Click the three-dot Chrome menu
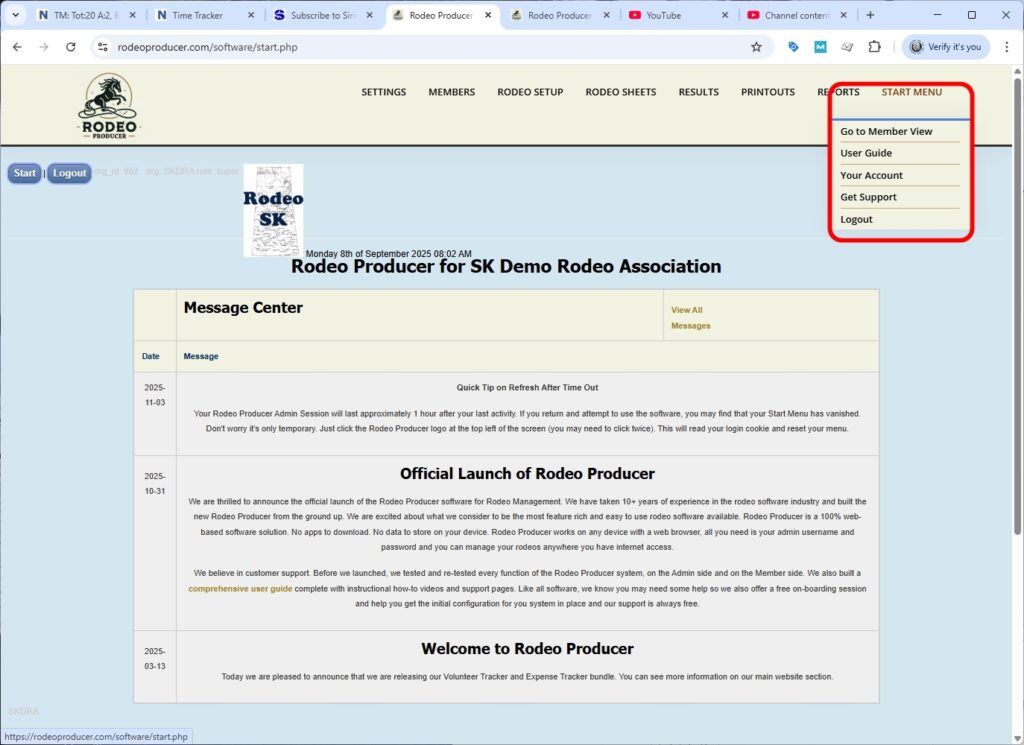Image resolution: width=1024 pixels, height=745 pixels. [x=1007, y=46]
